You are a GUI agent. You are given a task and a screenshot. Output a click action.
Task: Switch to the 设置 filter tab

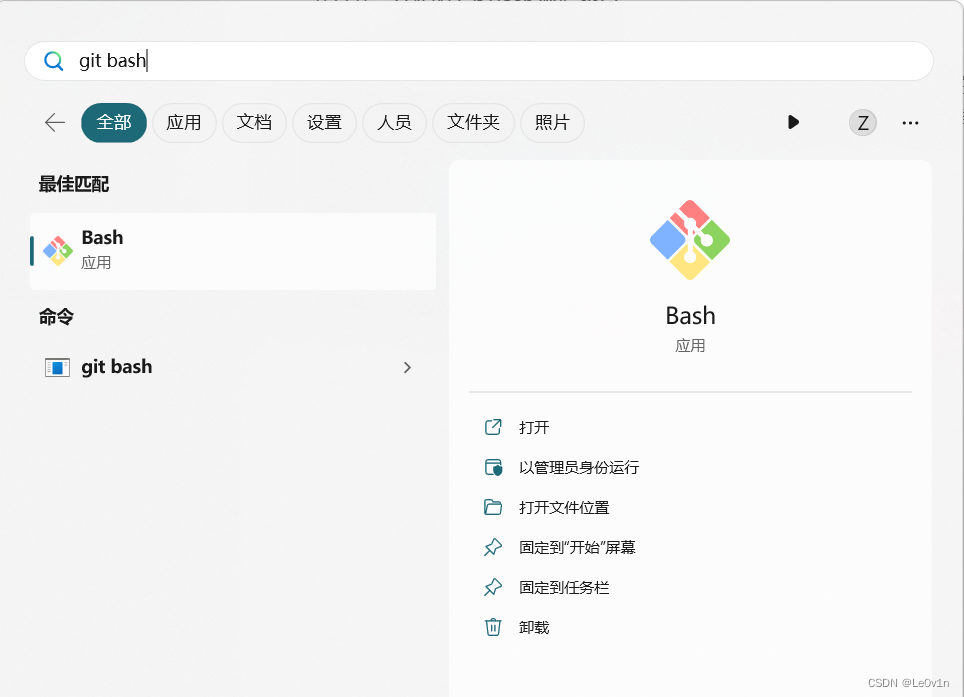tap(324, 122)
